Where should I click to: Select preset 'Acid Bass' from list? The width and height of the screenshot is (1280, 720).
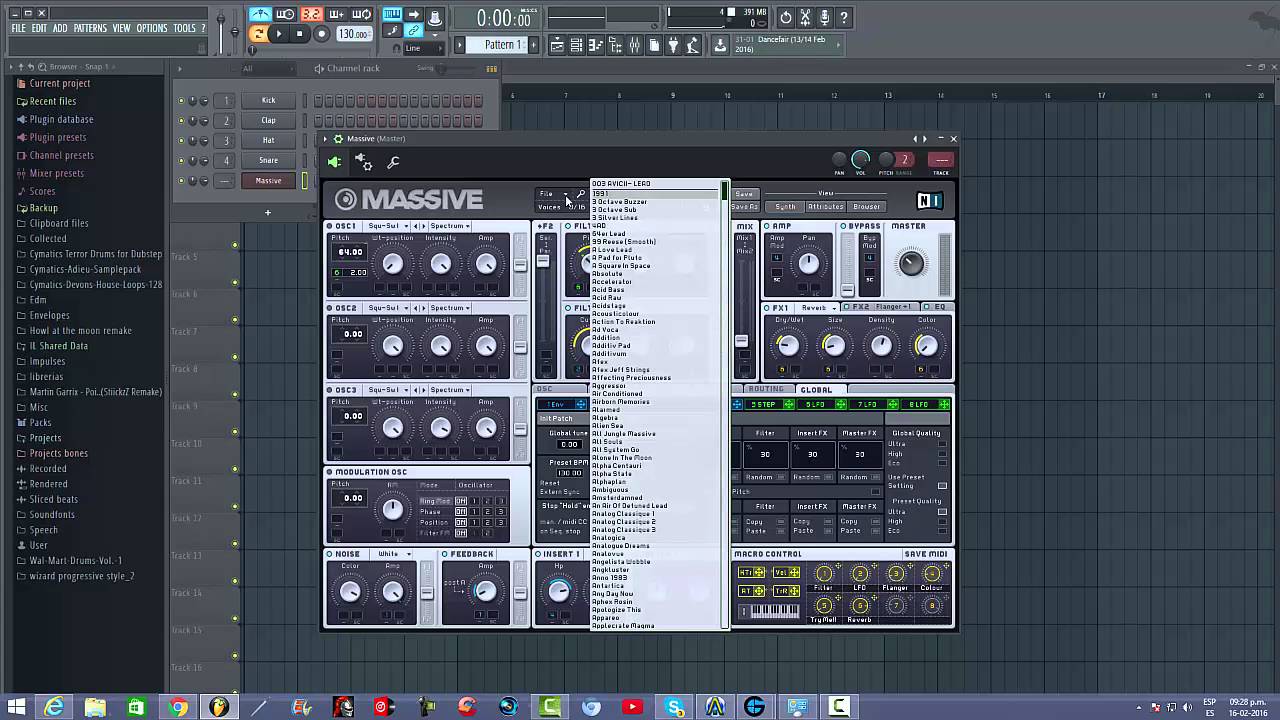[608, 290]
